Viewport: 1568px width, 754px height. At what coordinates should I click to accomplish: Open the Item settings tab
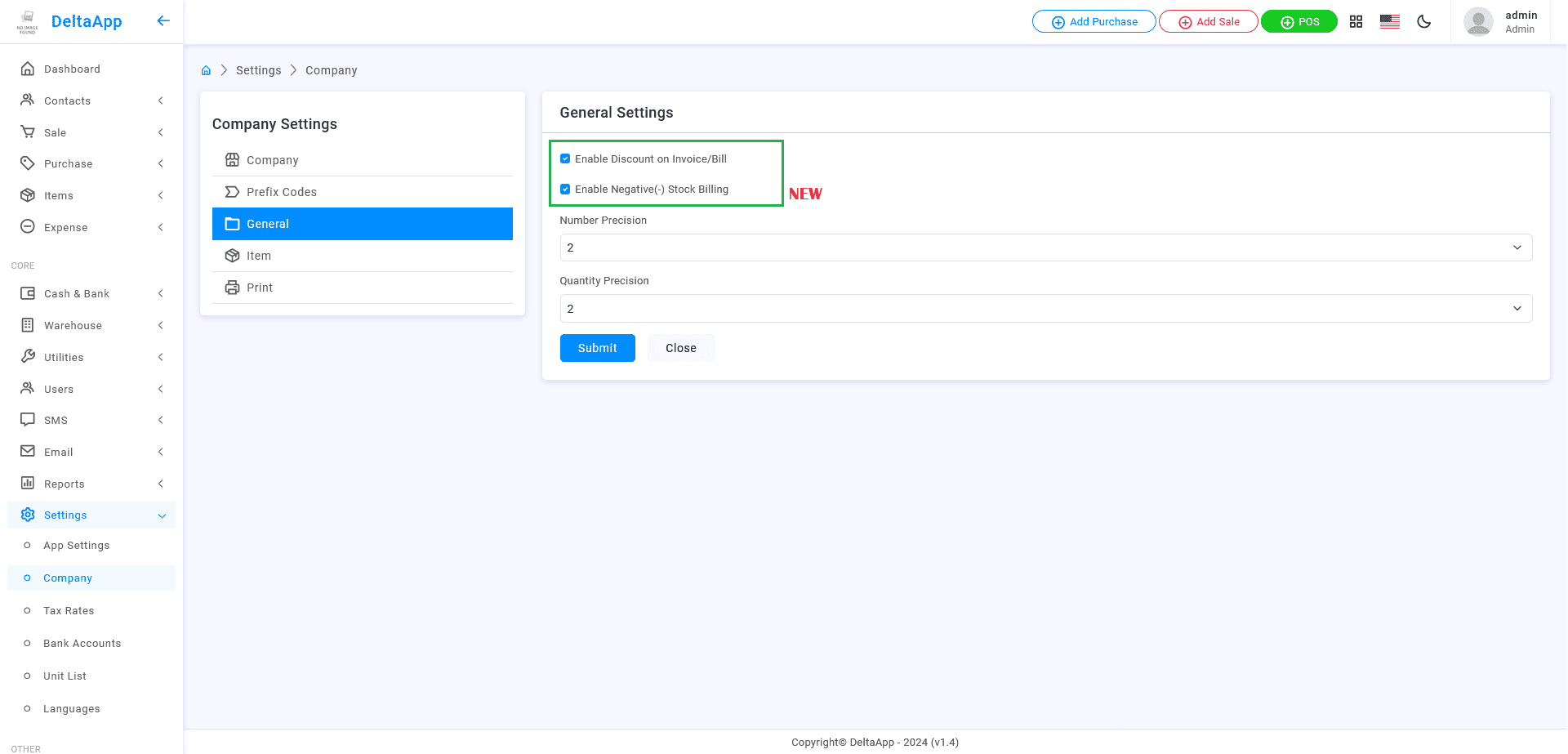point(363,256)
